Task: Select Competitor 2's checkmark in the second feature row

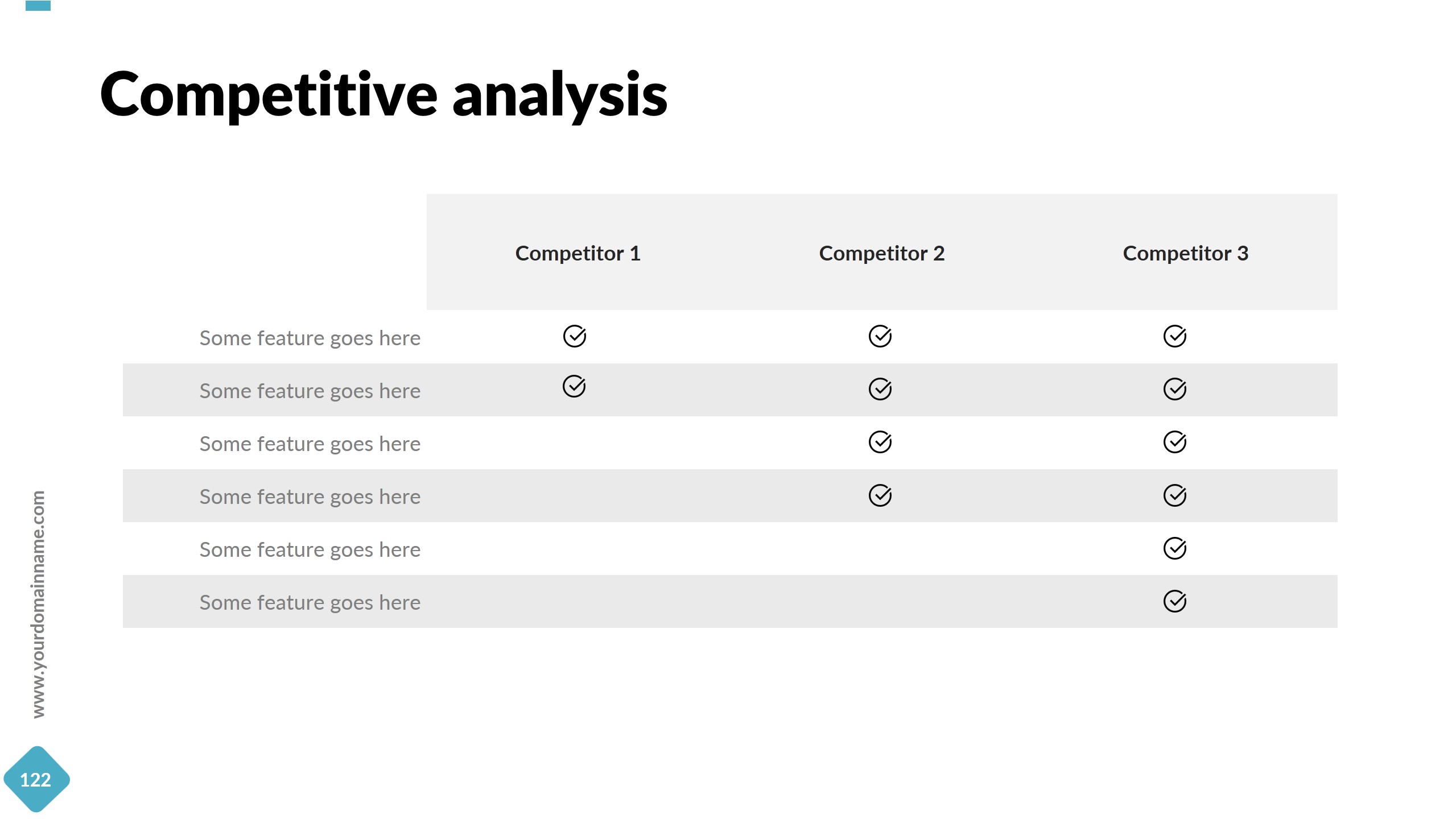Action: coord(880,389)
